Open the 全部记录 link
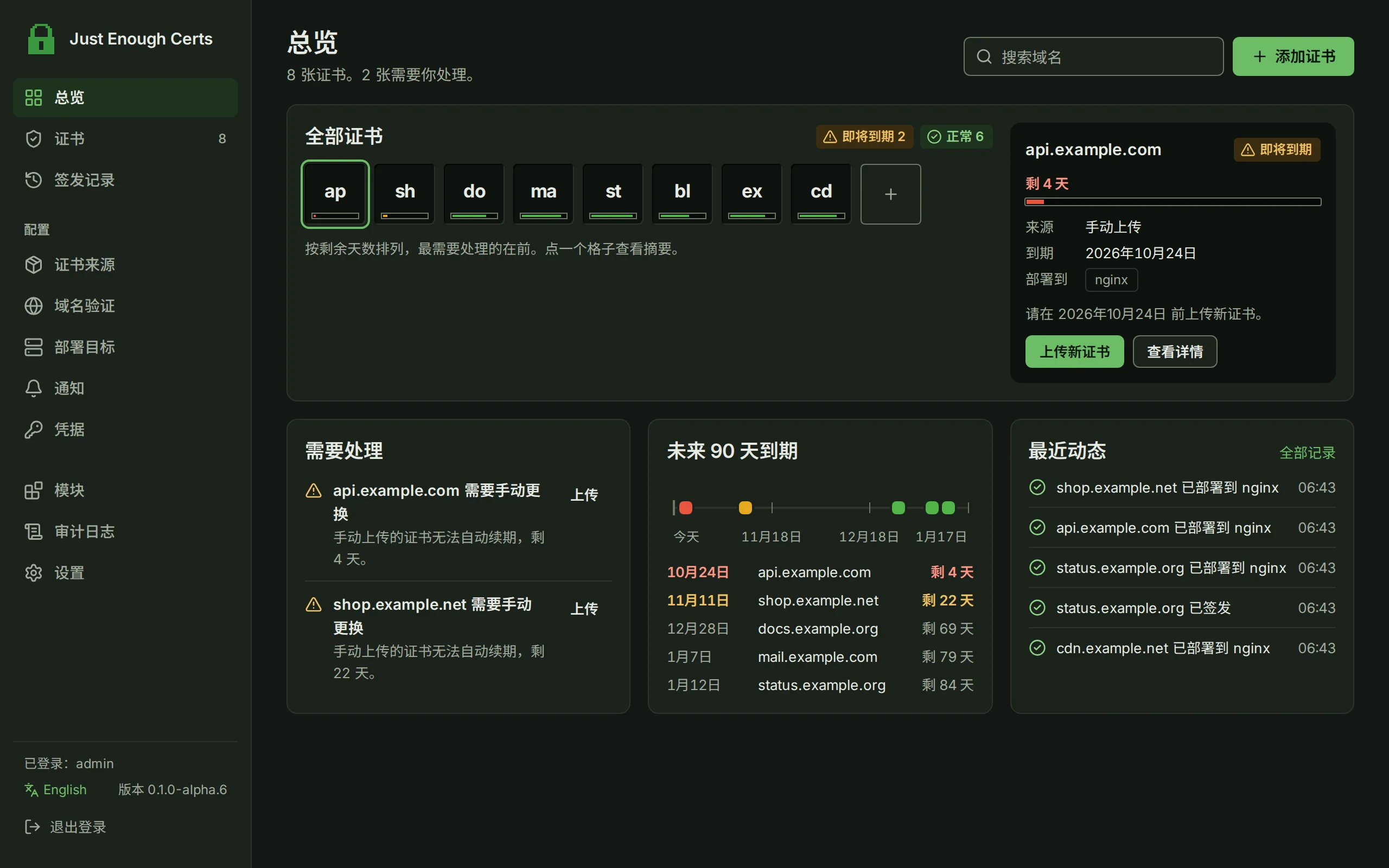This screenshot has height=868, width=1389. [1307, 453]
